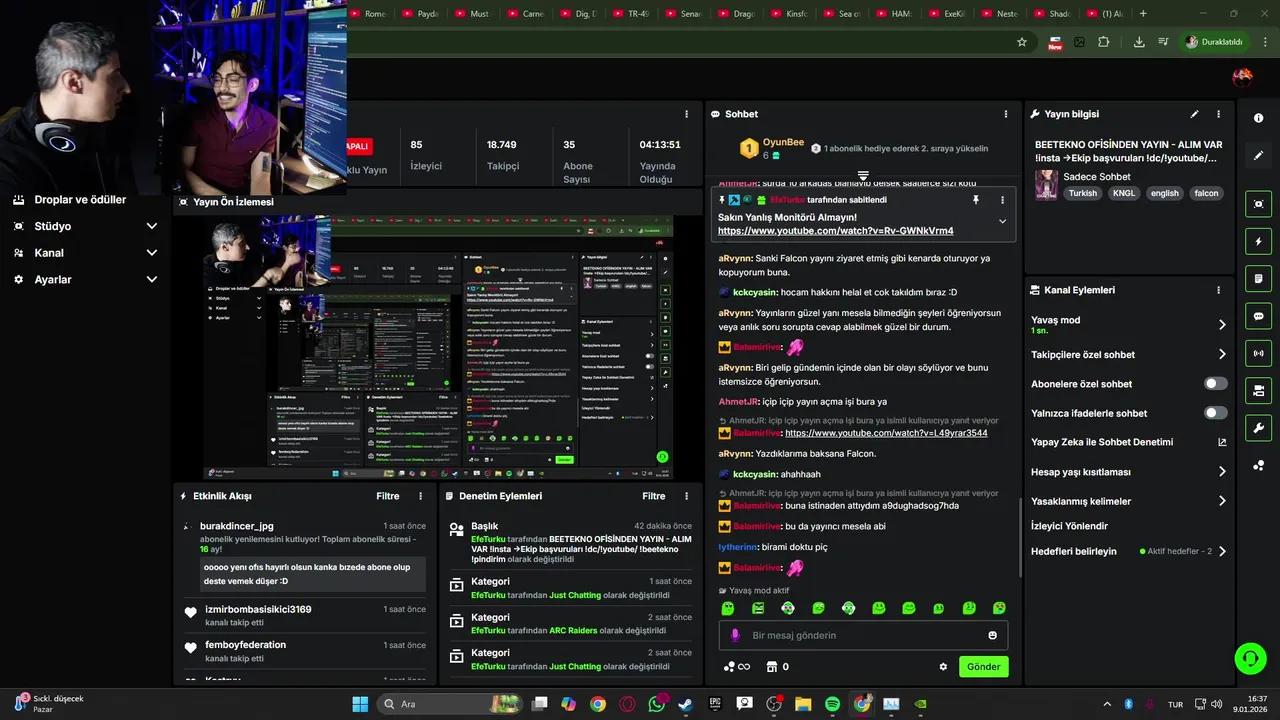Unpin the pinned chat message
This screenshot has height=720, width=1280.
click(x=976, y=200)
